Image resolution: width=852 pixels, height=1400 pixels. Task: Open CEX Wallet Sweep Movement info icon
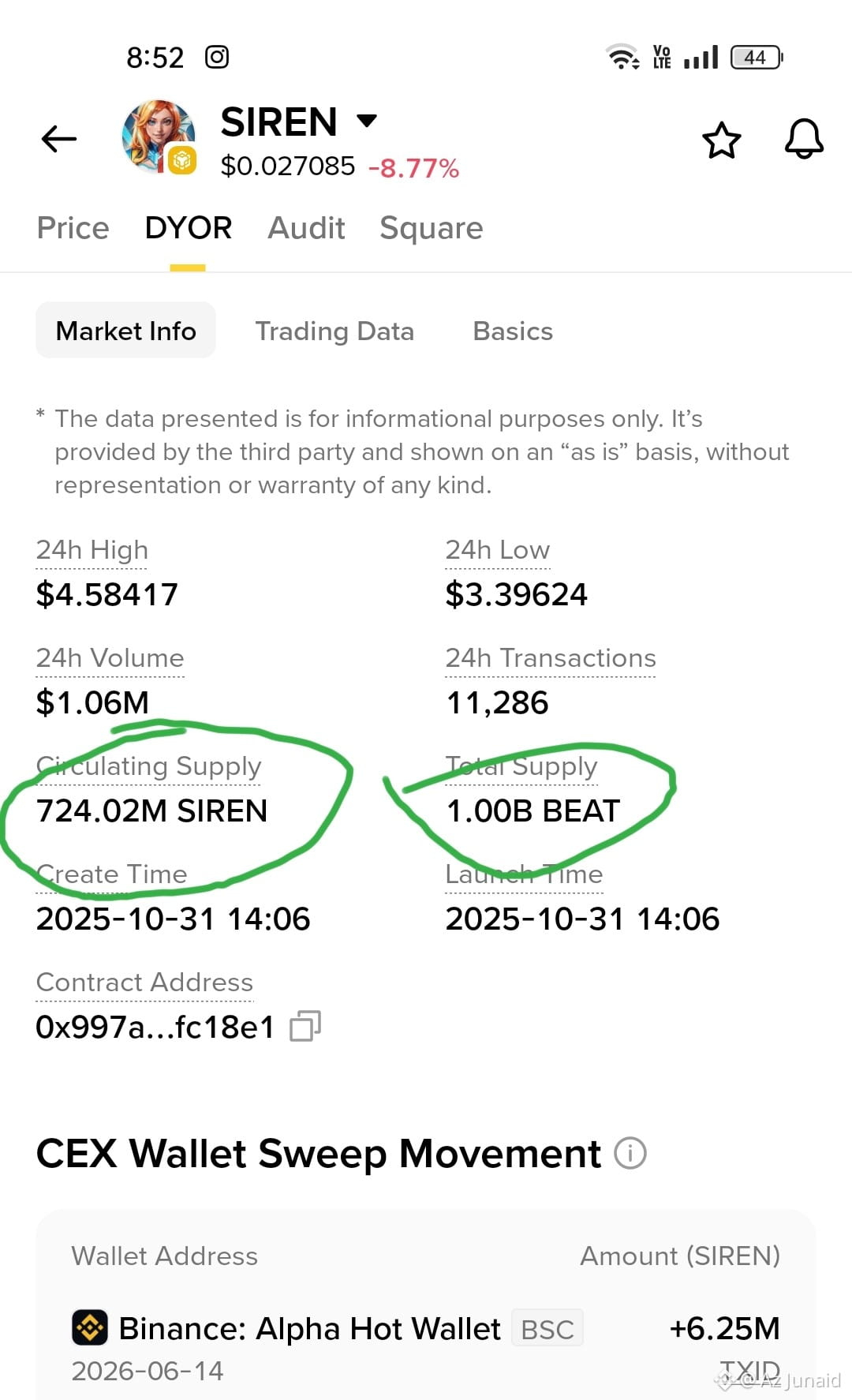(x=630, y=1153)
